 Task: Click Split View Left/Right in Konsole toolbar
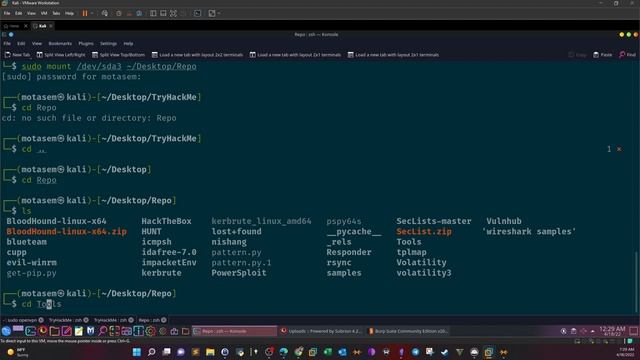tap(61, 55)
